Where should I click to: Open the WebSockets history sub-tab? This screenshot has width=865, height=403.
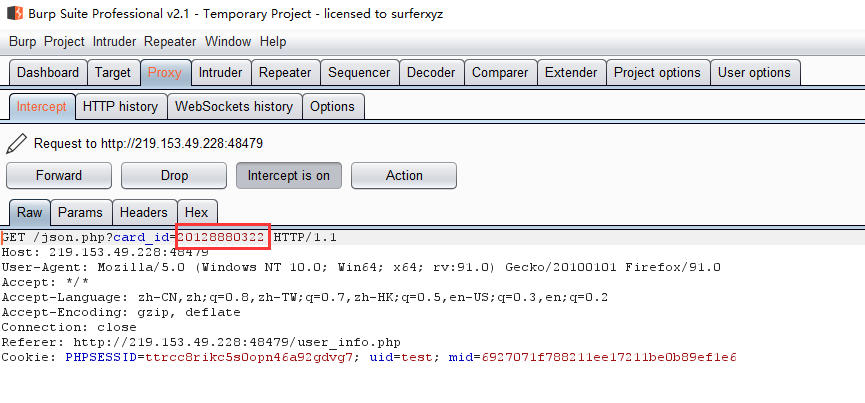pos(234,106)
